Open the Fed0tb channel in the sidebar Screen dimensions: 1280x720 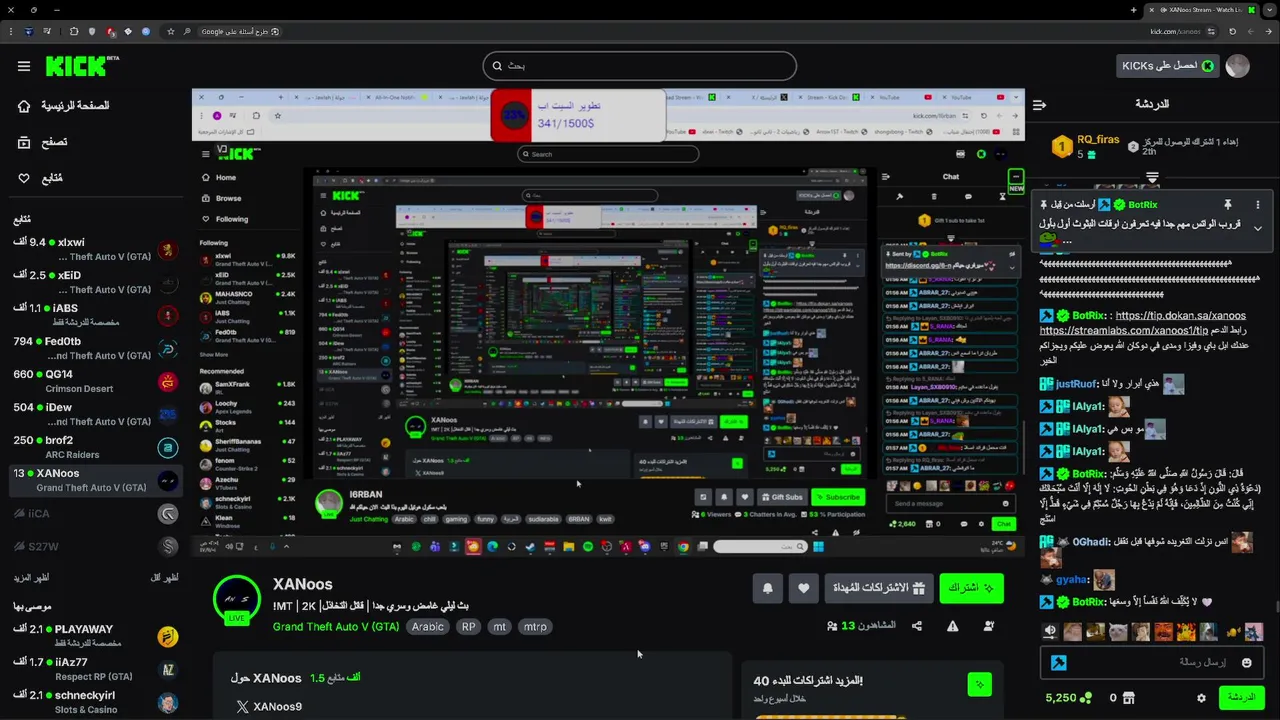coord(96,348)
